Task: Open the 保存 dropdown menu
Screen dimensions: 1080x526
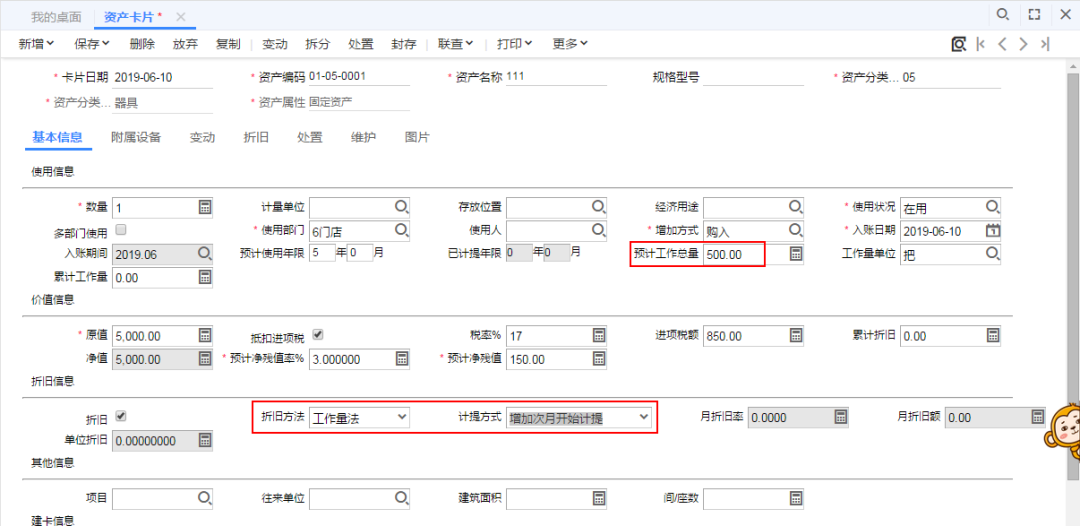Action: click(92, 44)
